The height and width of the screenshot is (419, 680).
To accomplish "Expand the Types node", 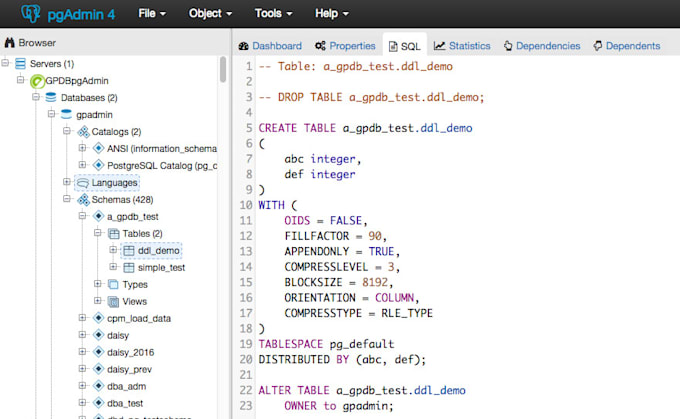I will (98, 285).
